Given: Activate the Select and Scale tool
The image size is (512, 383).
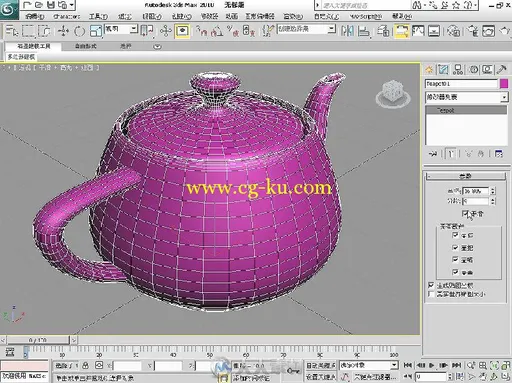Looking at the screenshot, I should click(x=96, y=31).
